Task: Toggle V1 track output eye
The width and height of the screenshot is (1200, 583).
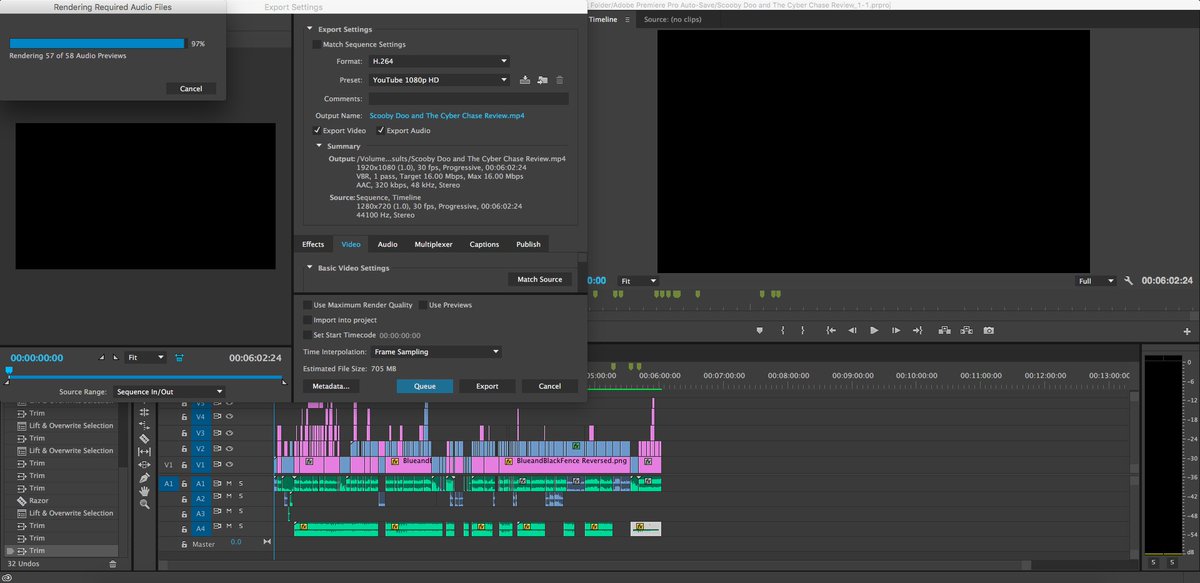Action: [228, 465]
